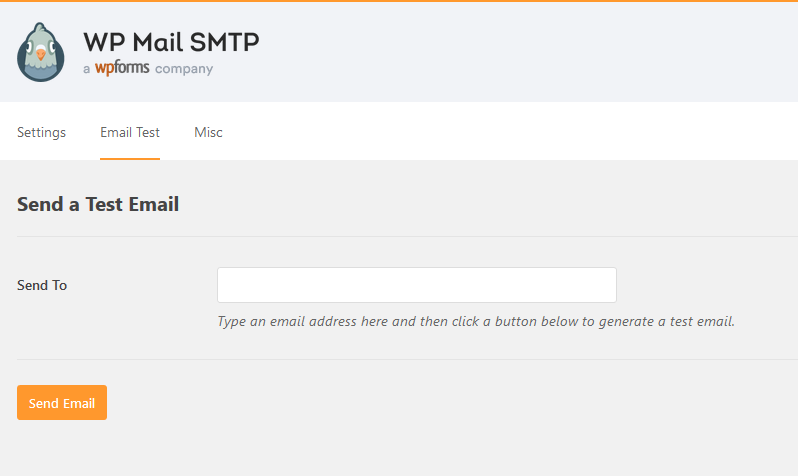Click the orange wpforms brand wordmark
The image size is (798, 476).
(122, 69)
